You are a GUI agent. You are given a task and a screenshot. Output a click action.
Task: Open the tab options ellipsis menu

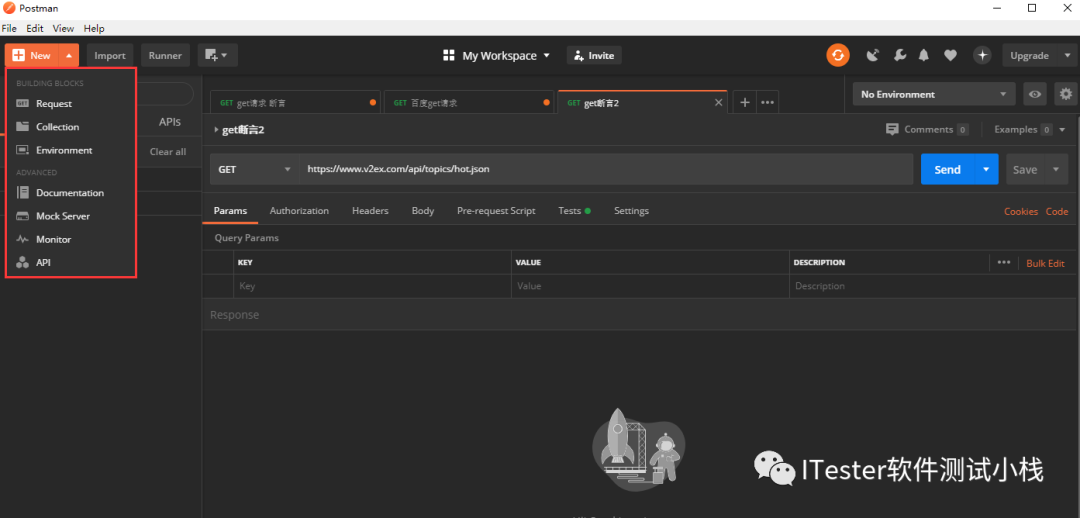coord(767,103)
